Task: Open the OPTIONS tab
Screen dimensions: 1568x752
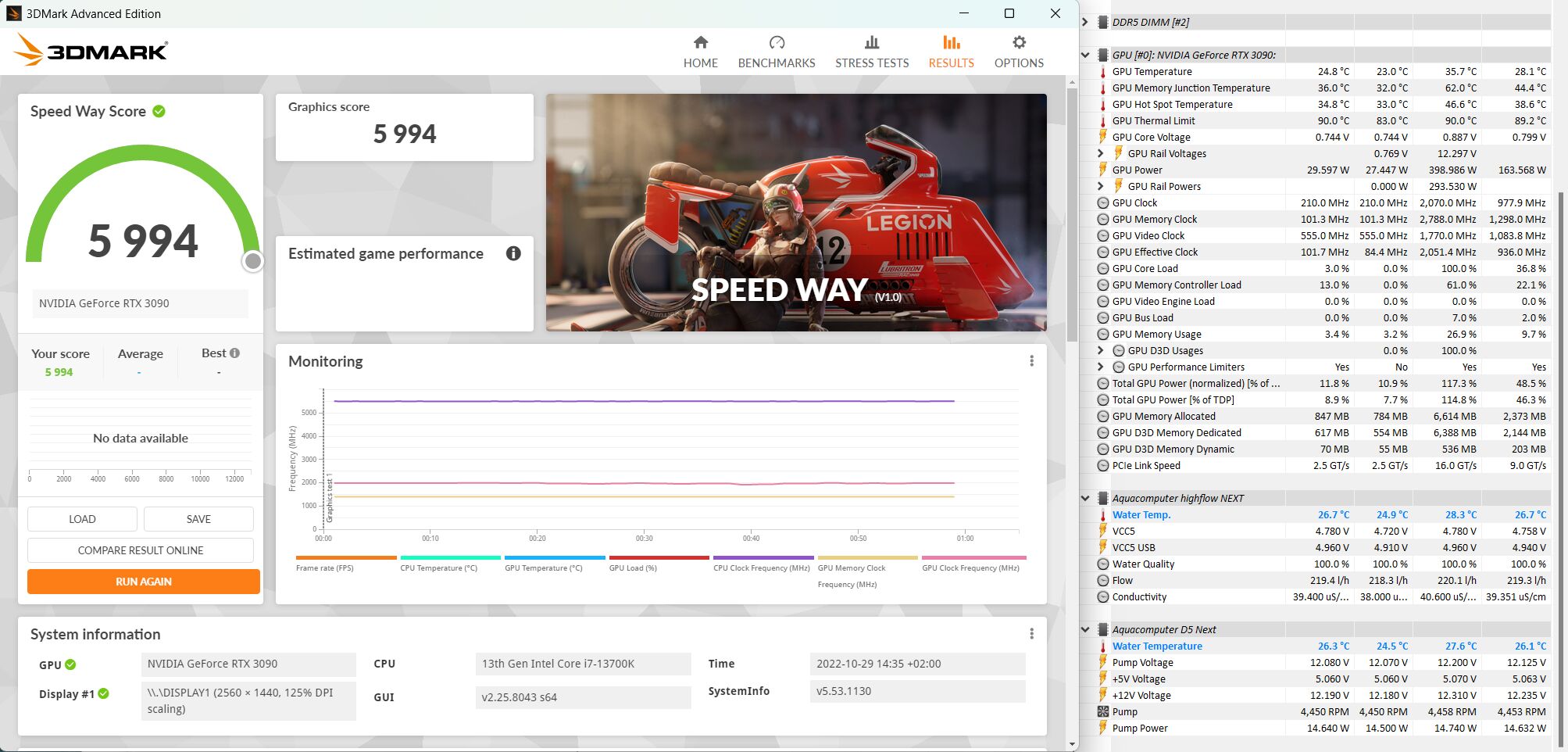Action: (1019, 52)
